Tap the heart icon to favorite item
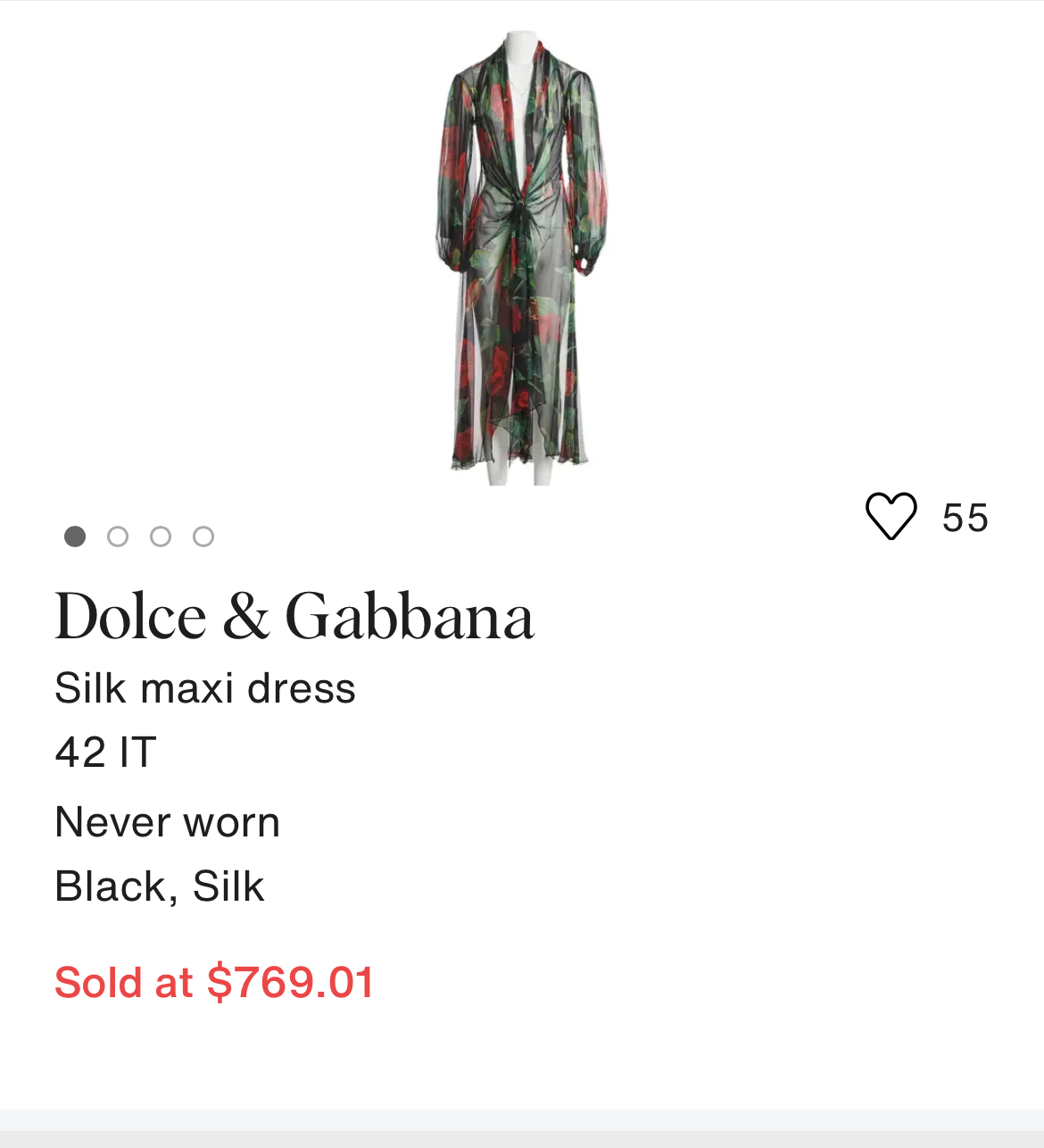Viewport: 1044px width, 1148px height. coord(891,516)
